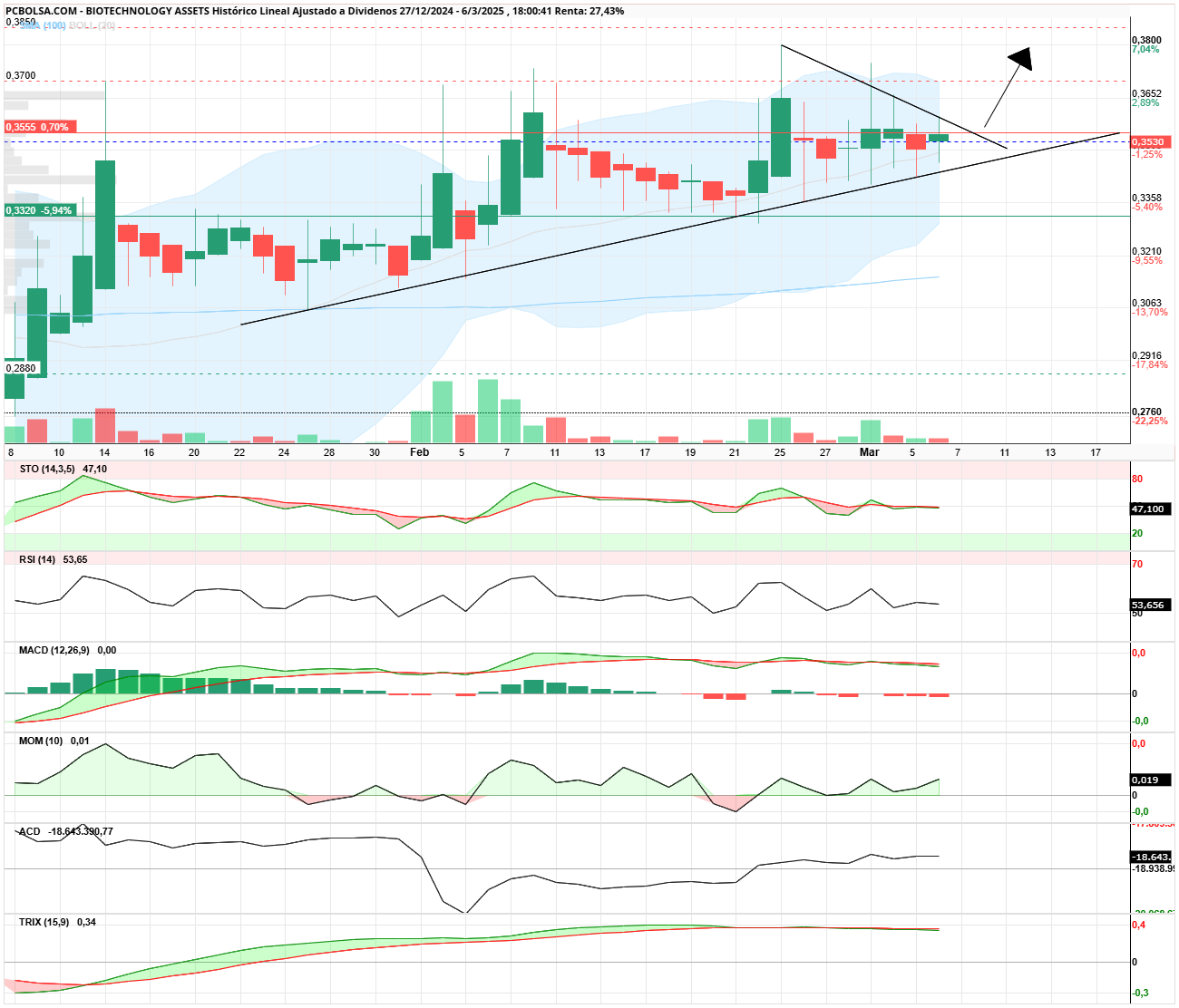Screen dimensions: 1179x1008
Task: Click the '19' date label on time axis
Action: 690,452
